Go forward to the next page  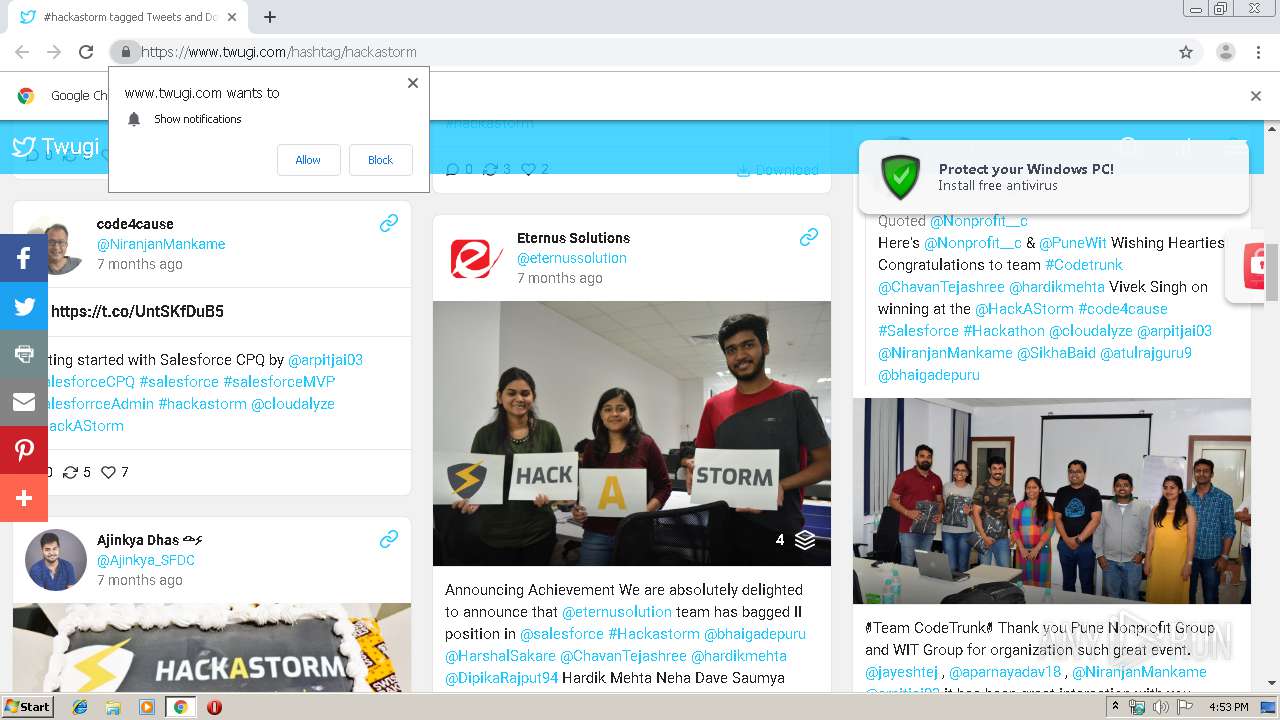[x=54, y=52]
